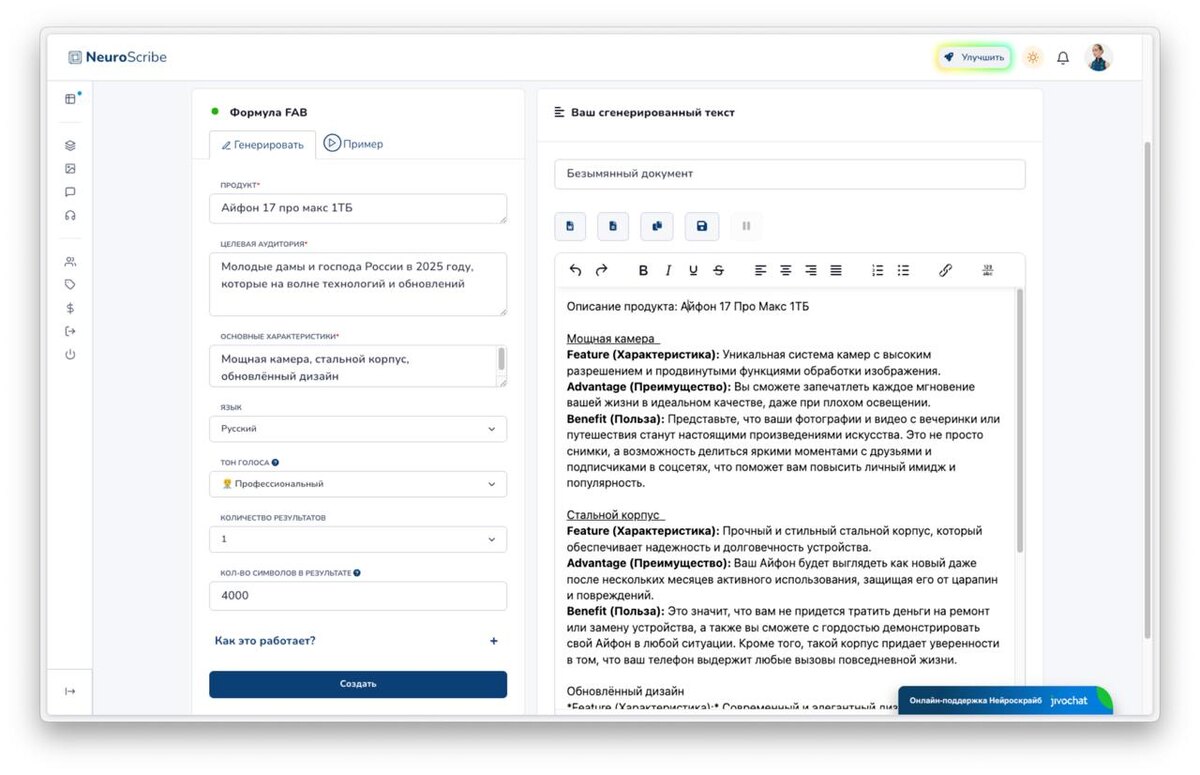Expand the Как это работает section

(x=358, y=640)
